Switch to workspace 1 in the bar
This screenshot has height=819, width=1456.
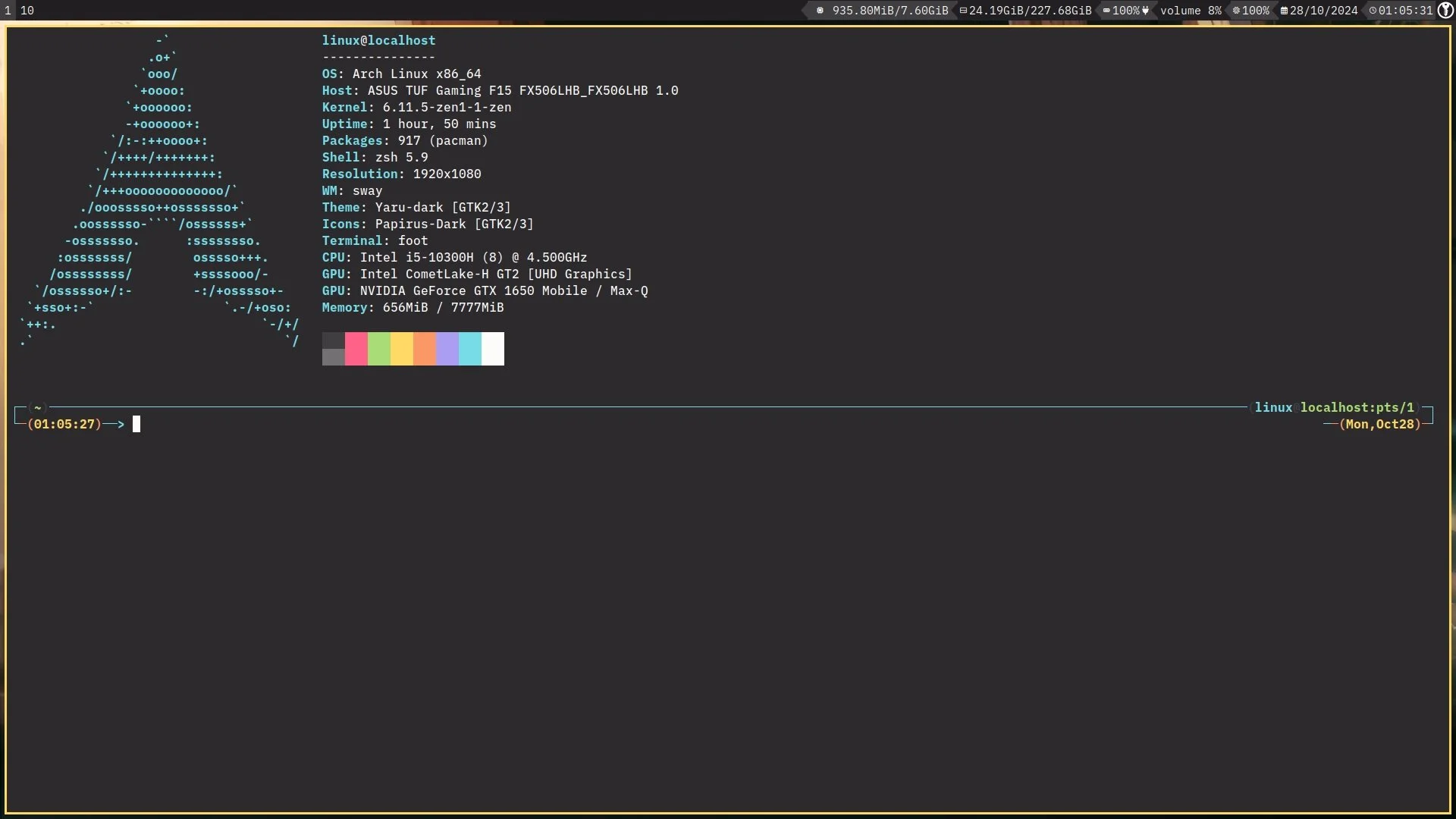click(8, 10)
